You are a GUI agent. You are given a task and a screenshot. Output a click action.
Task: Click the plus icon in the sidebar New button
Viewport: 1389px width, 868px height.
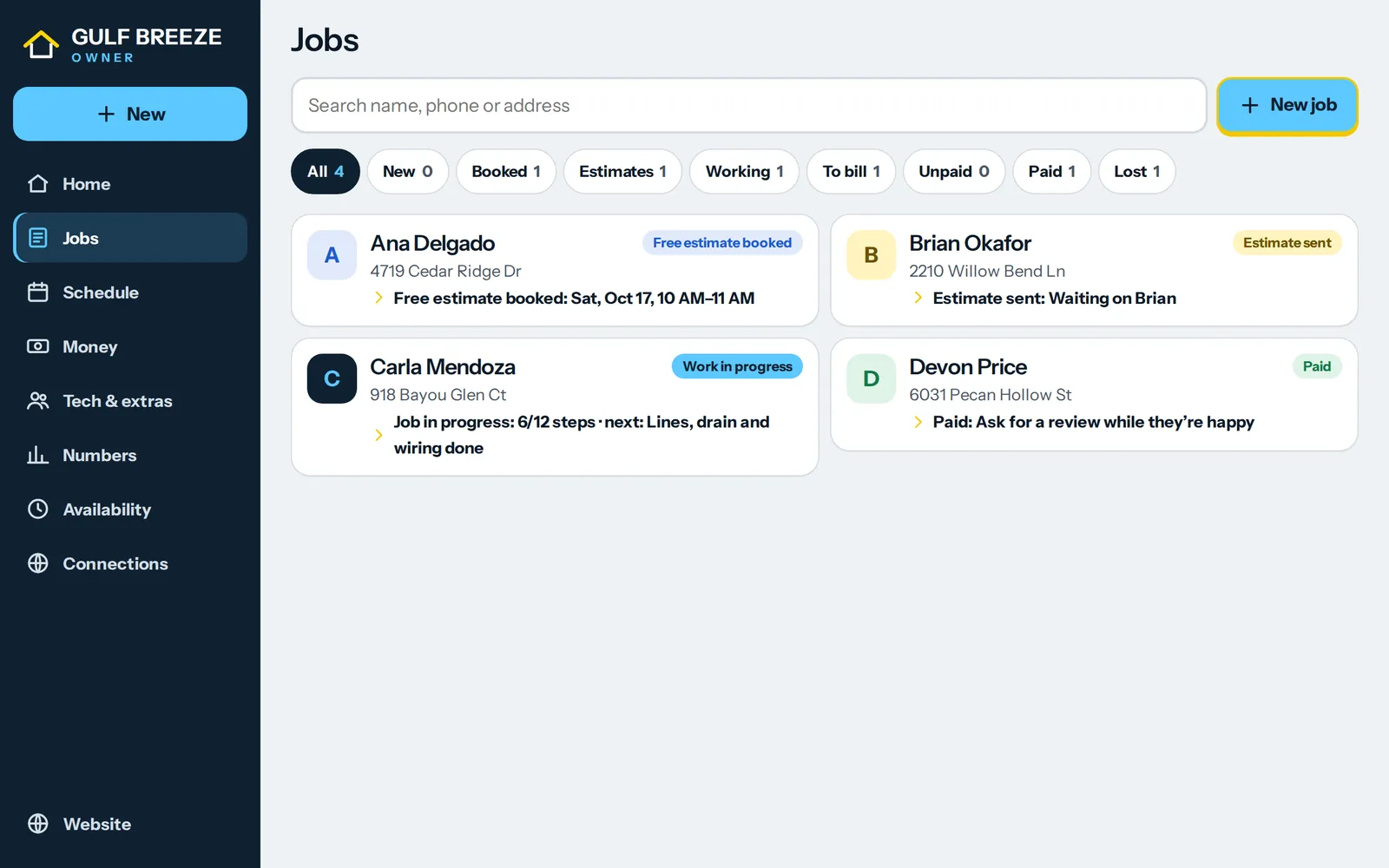click(106, 114)
